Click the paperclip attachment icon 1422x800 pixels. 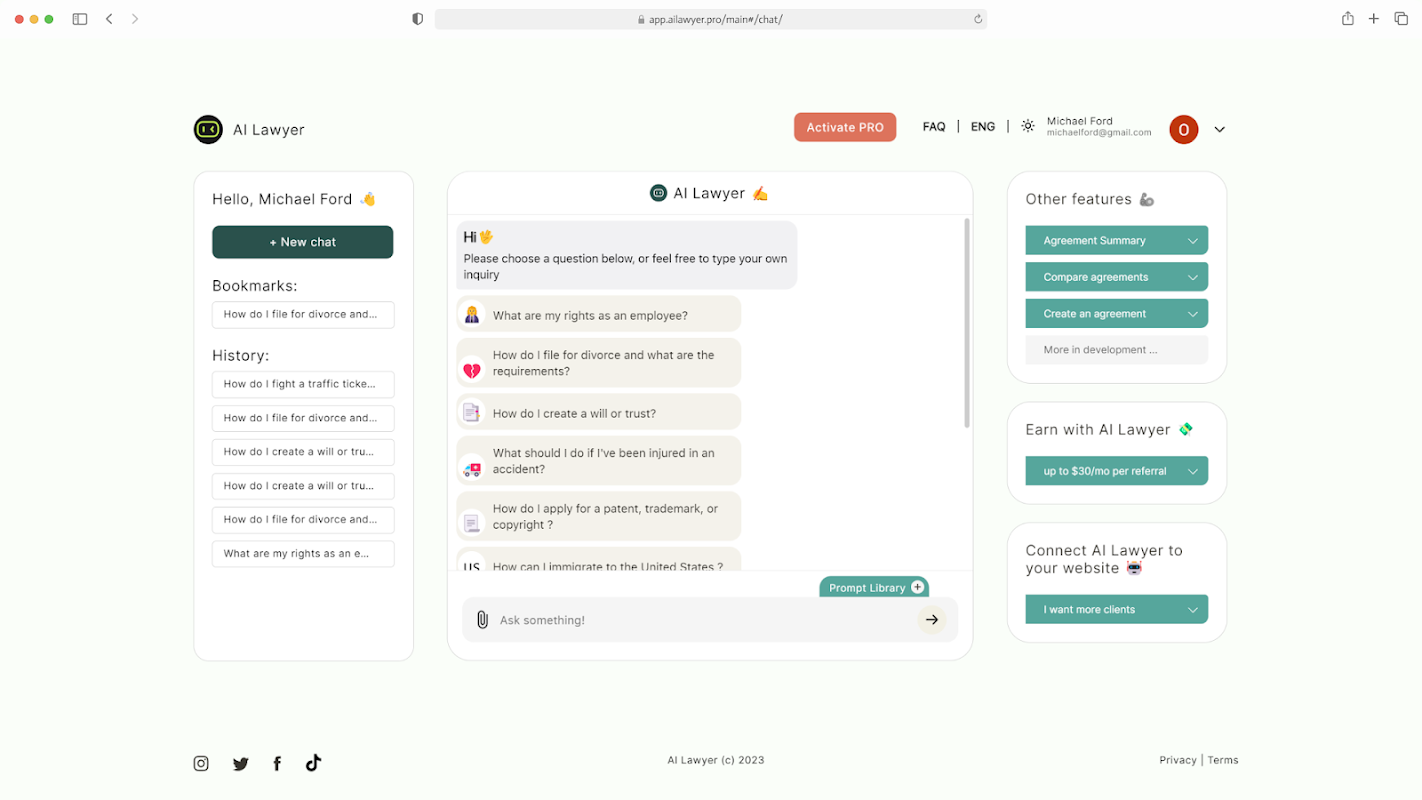[482, 620]
